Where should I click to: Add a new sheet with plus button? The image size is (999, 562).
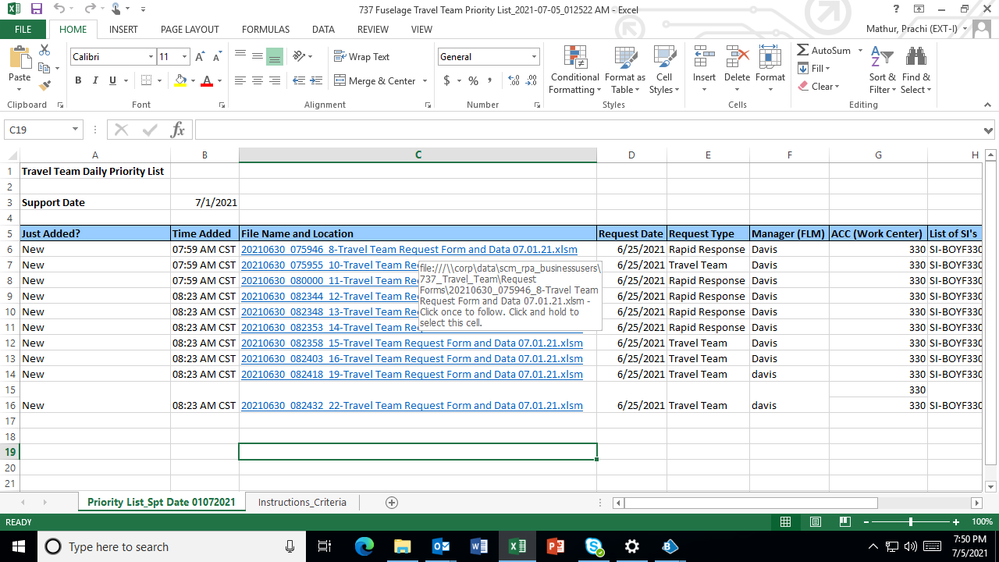coord(392,502)
